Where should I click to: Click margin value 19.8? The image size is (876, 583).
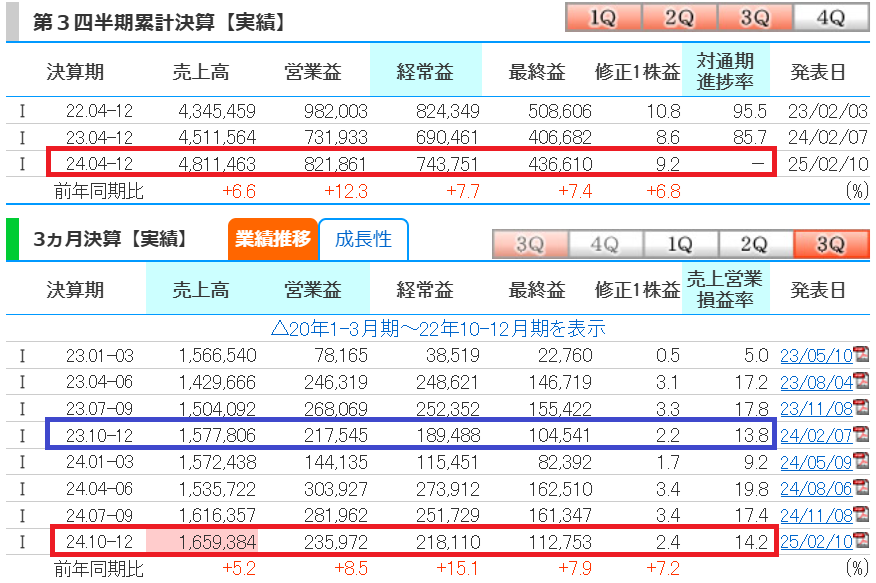pyautogui.click(x=751, y=489)
